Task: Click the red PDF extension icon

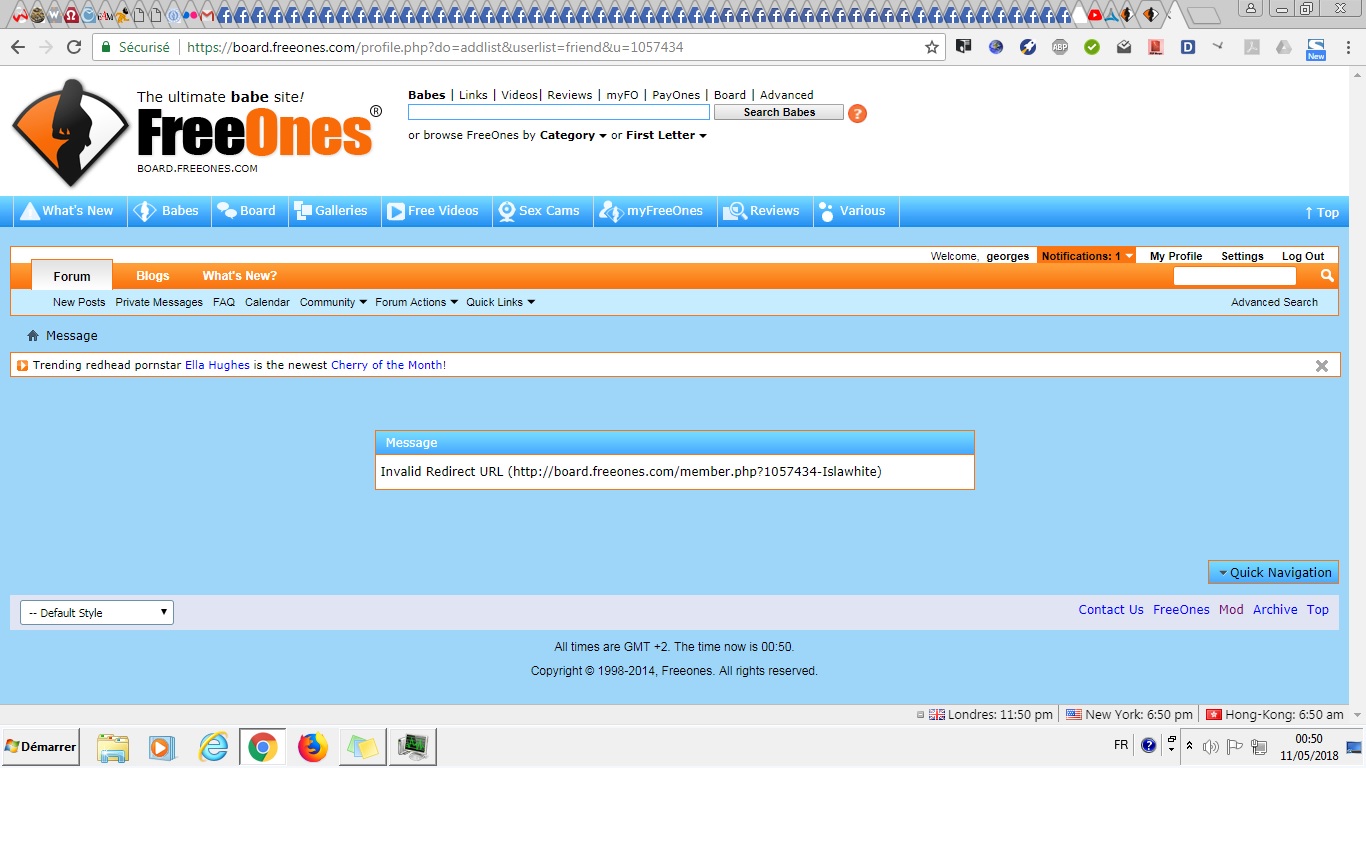Action: [x=1156, y=47]
